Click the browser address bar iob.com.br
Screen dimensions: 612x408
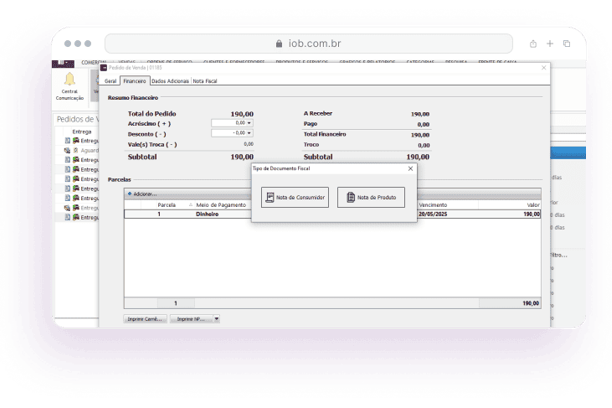(308, 43)
